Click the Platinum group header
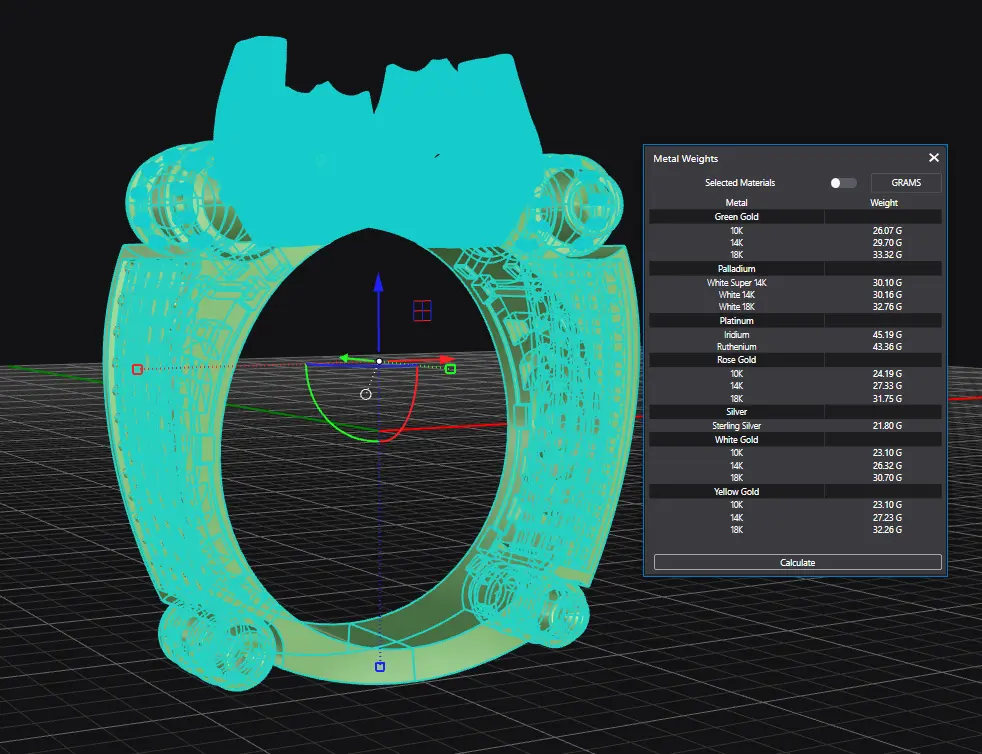This screenshot has height=754, width=982. click(x=736, y=320)
